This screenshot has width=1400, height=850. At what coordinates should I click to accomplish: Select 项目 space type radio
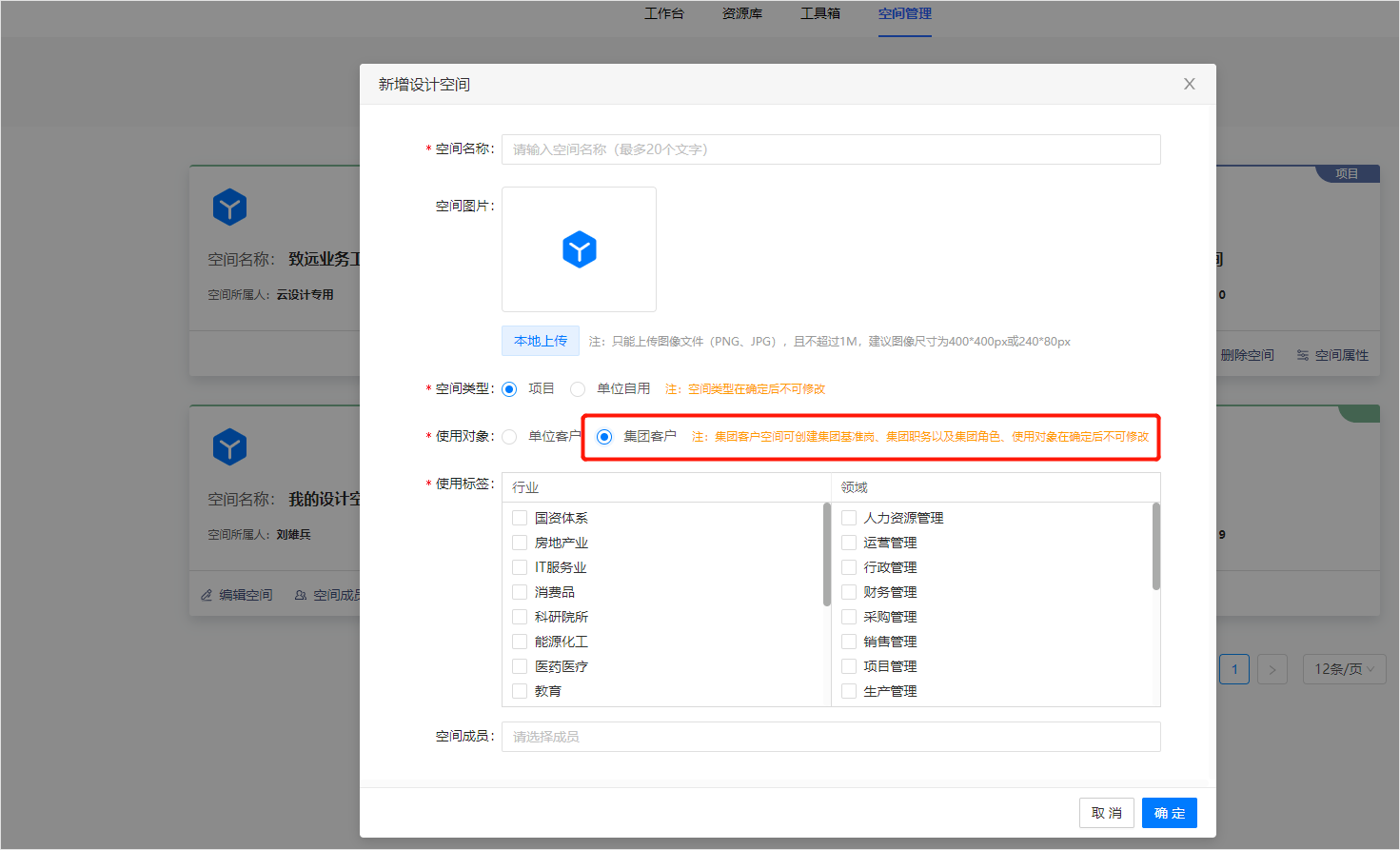pos(509,389)
